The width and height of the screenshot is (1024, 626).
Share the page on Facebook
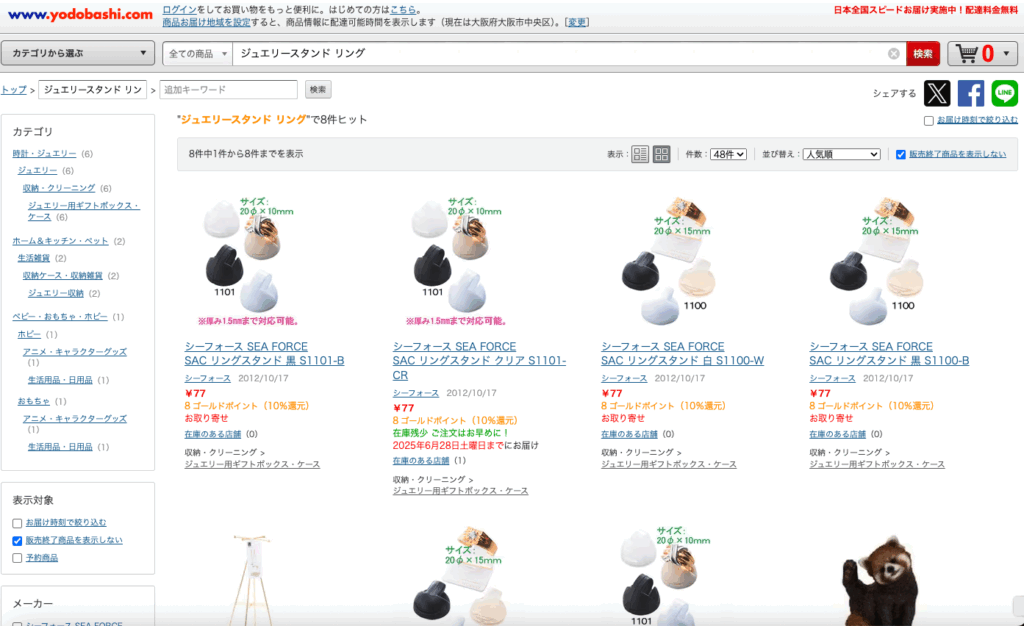(x=970, y=93)
